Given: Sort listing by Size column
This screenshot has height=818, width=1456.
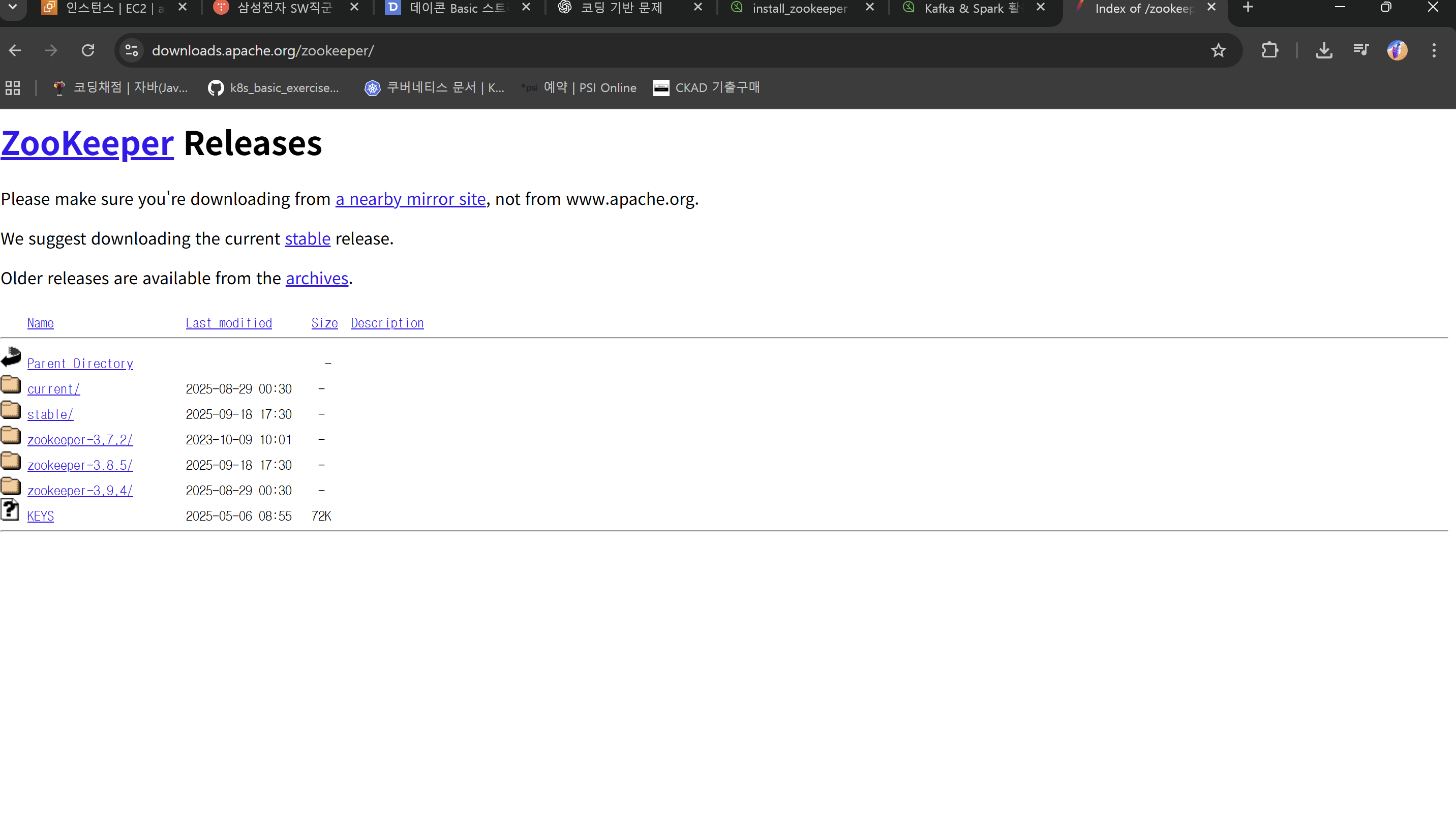Looking at the screenshot, I should click(x=324, y=323).
